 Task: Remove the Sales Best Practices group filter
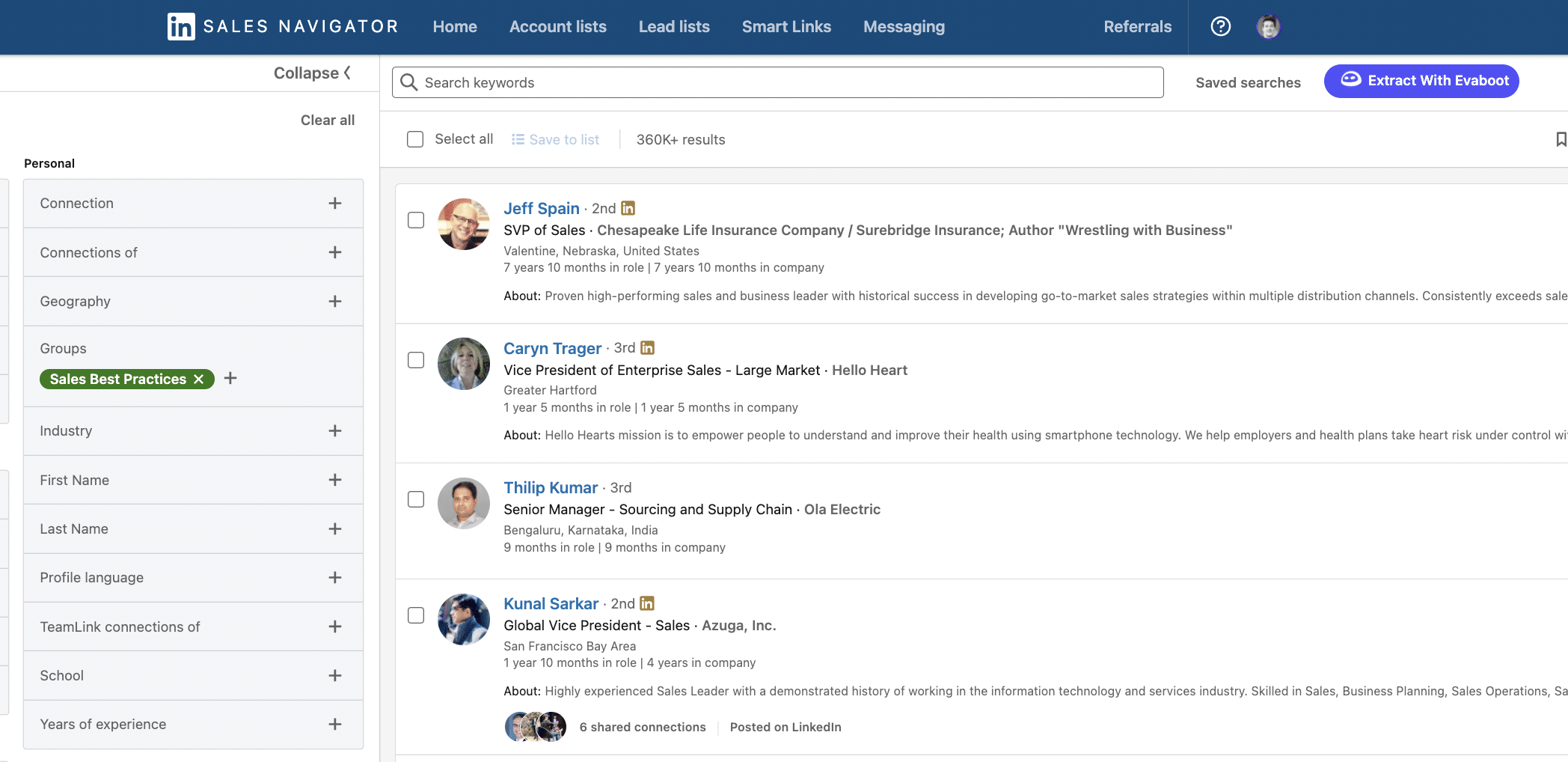(199, 380)
